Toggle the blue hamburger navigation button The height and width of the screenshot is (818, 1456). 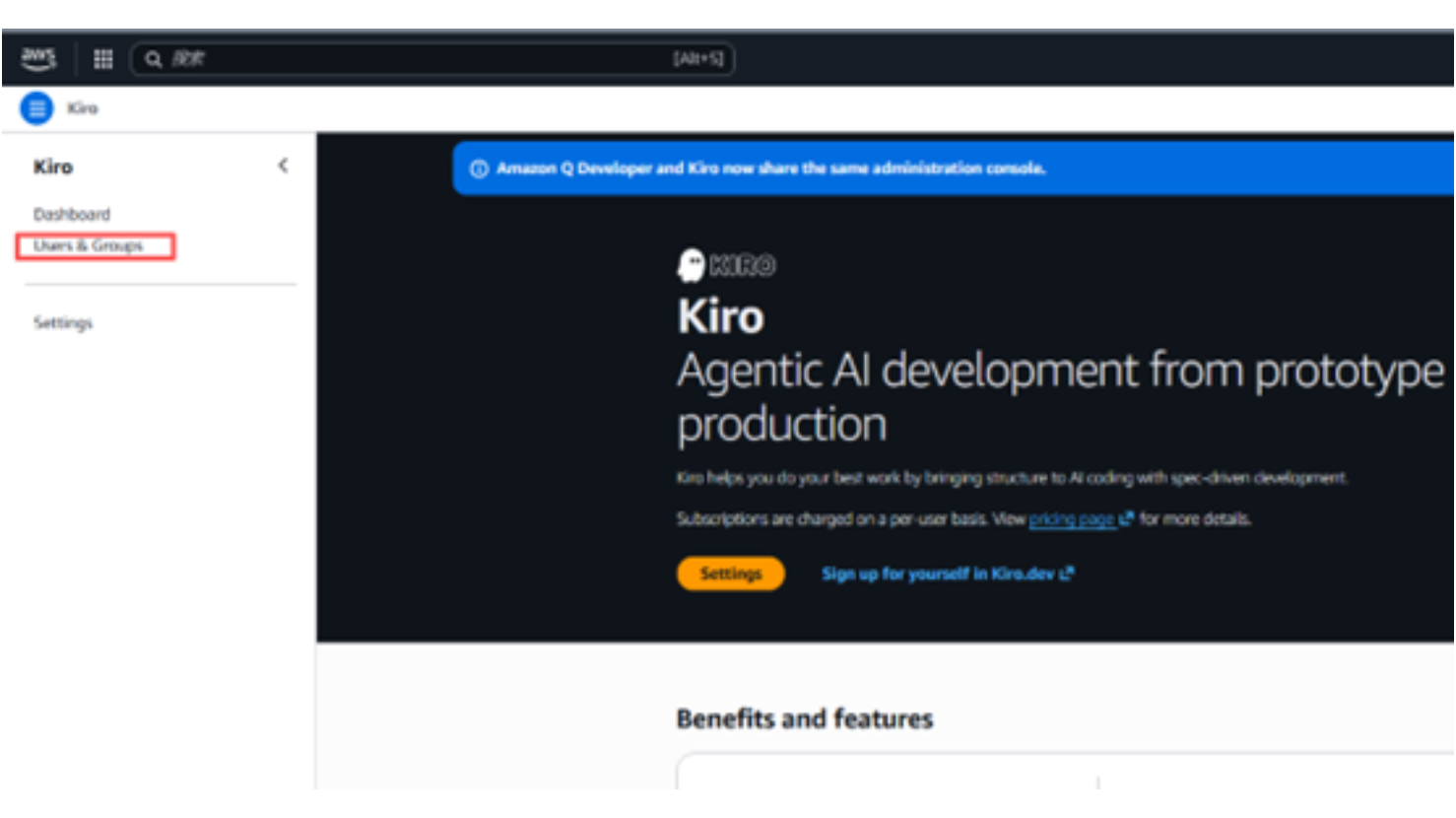37,108
